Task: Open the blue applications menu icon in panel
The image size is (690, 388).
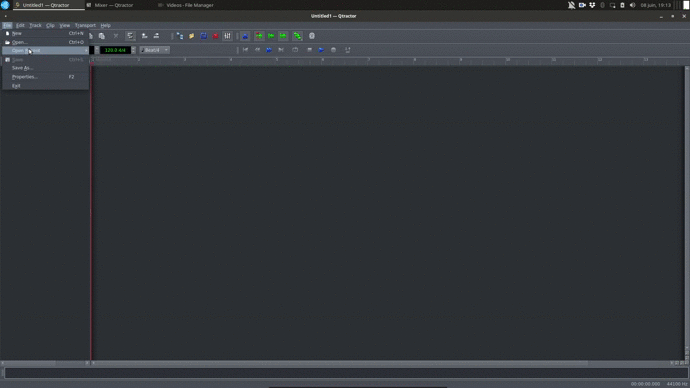Action: click(5, 5)
